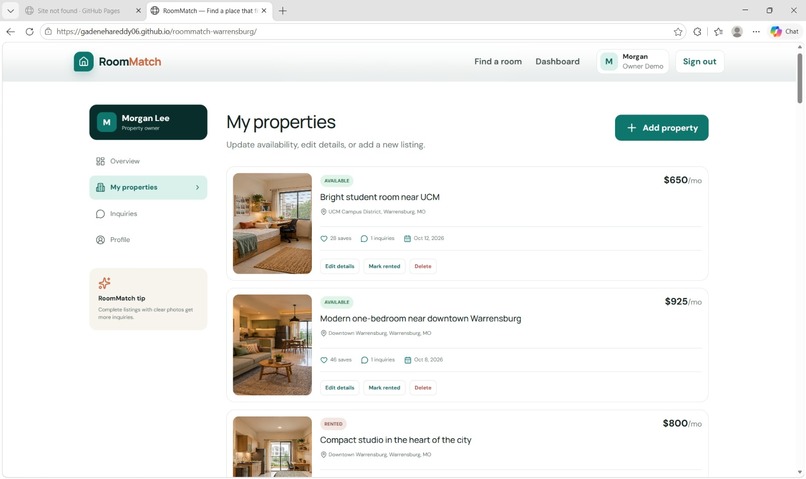Click heart saves icon on Modern one-bedroom listing
The width and height of the screenshot is (806, 479).
324,360
